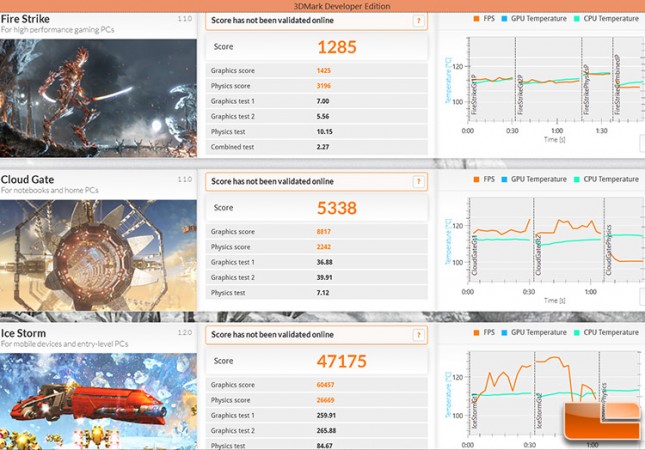The width and height of the screenshot is (645, 450).
Task: Click the 3DMark Developer Edition title bar
Action: 322,6
